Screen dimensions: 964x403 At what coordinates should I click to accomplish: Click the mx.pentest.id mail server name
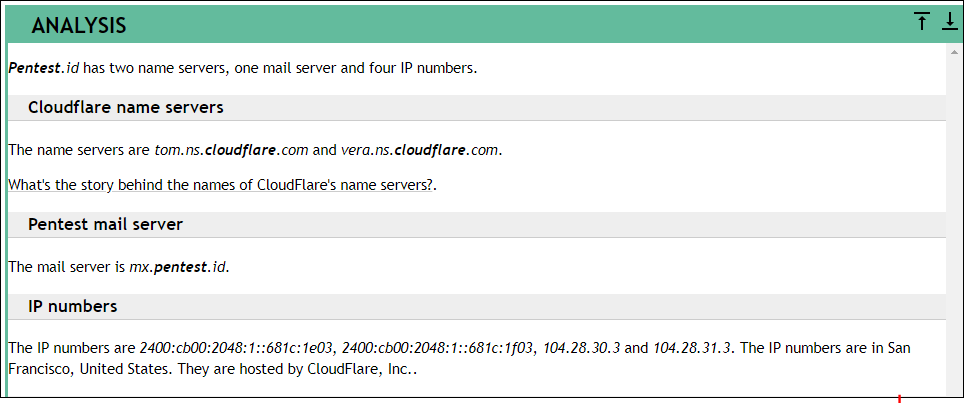tap(178, 267)
